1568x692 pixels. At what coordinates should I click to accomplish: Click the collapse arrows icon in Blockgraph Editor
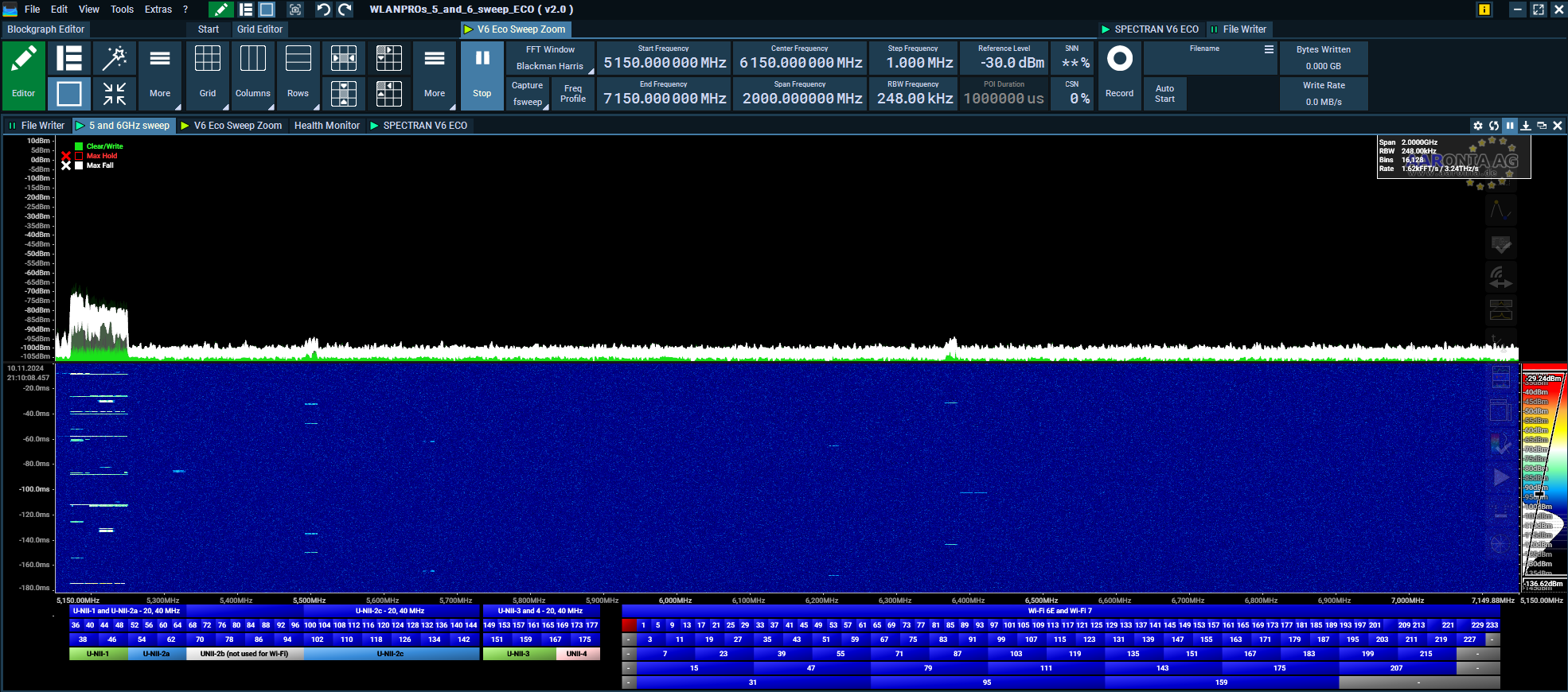point(115,94)
